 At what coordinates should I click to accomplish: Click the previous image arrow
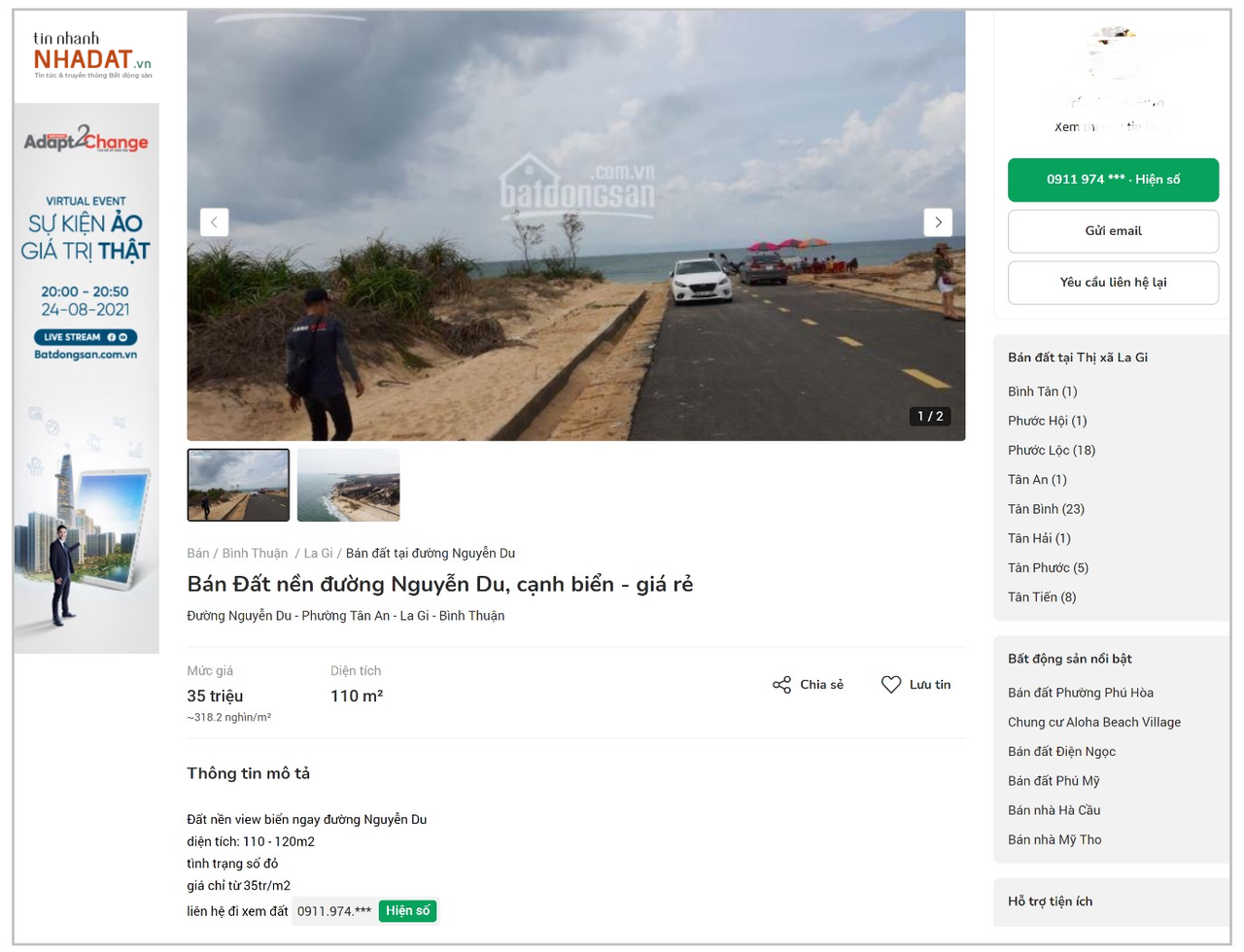point(214,222)
